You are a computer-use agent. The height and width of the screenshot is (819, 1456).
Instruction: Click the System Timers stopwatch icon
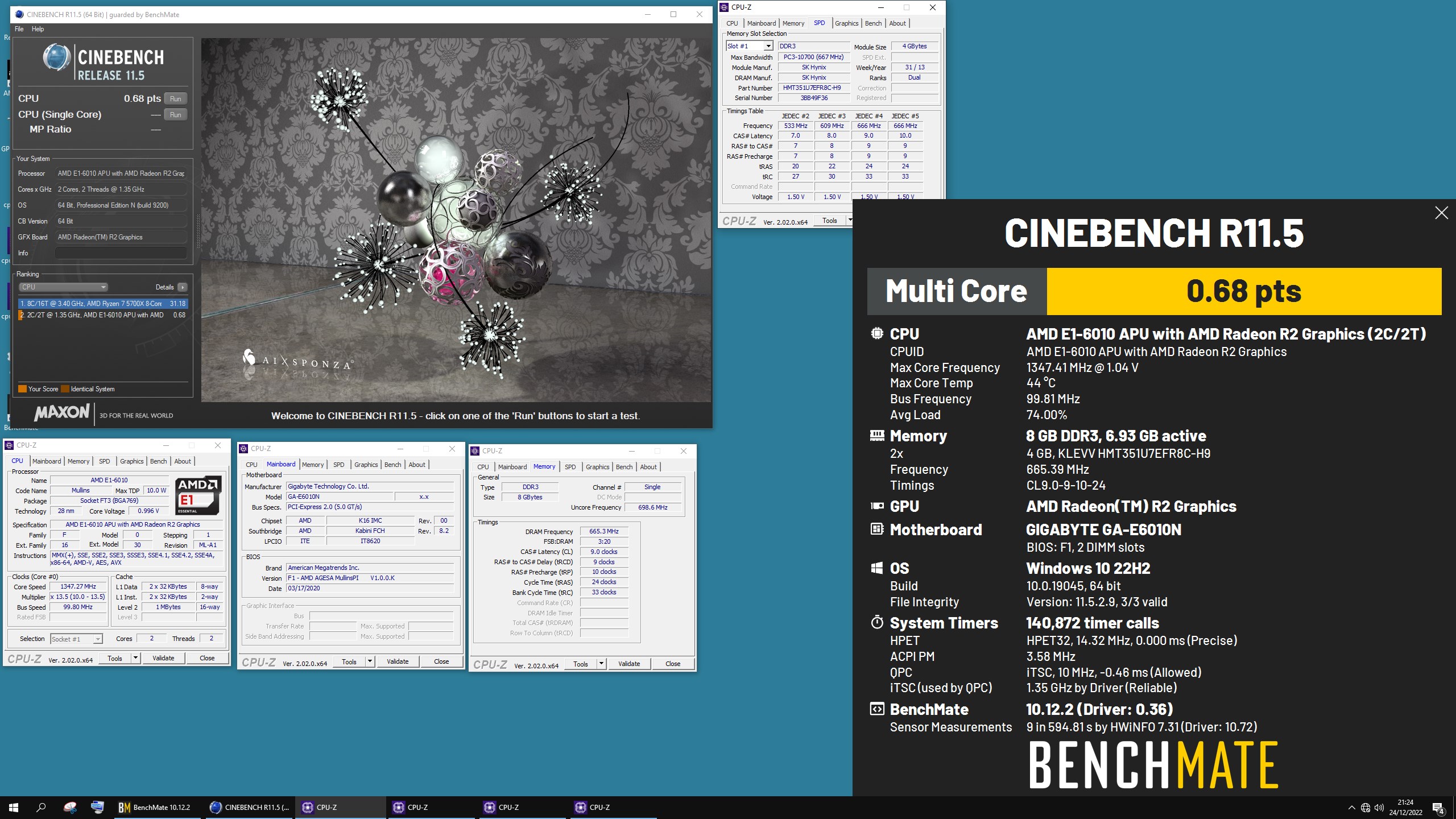(x=877, y=622)
